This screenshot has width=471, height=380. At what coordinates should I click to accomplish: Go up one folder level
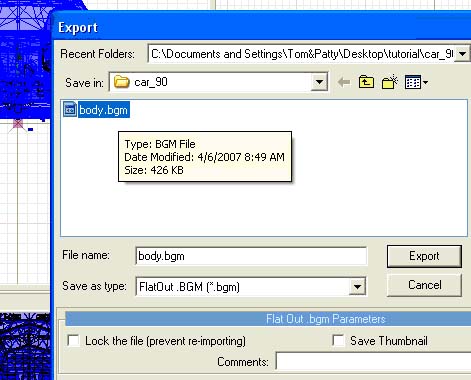click(x=366, y=82)
